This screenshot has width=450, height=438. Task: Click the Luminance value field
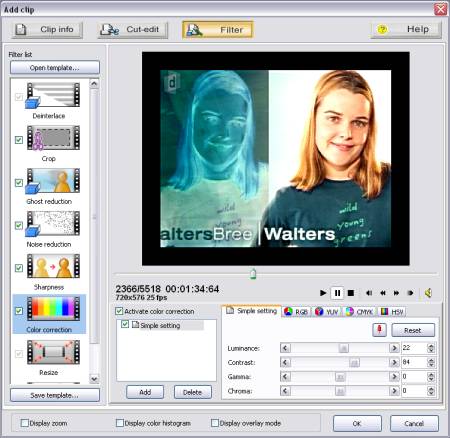coord(414,348)
